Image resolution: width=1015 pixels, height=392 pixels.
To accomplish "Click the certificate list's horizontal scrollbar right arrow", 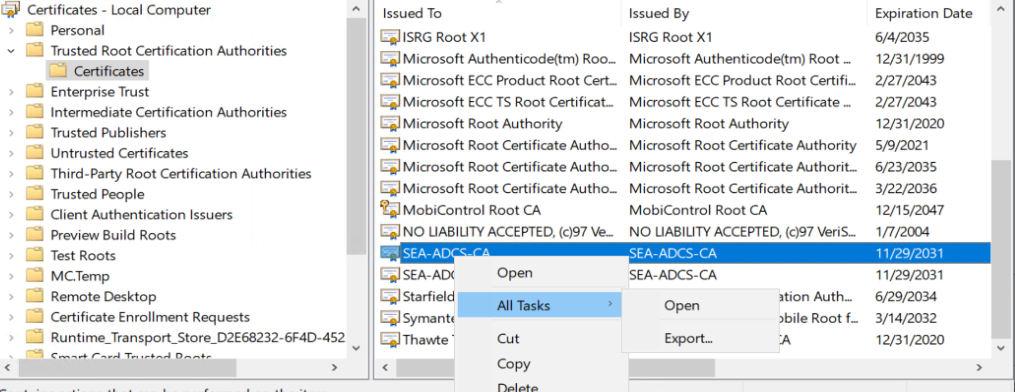I will point(981,367).
